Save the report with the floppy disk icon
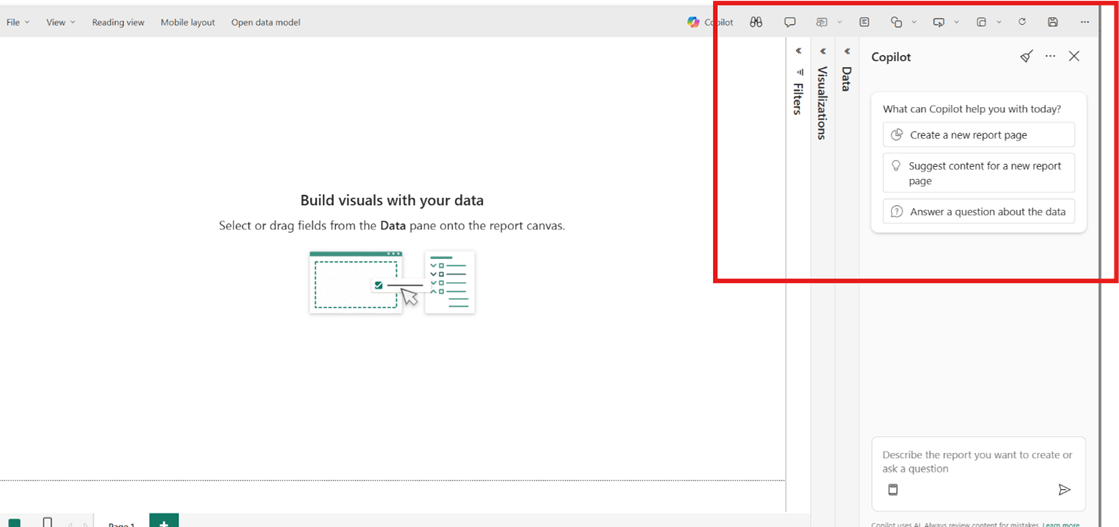The height and width of the screenshot is (527, 1119). click(x=1053, y=22)
